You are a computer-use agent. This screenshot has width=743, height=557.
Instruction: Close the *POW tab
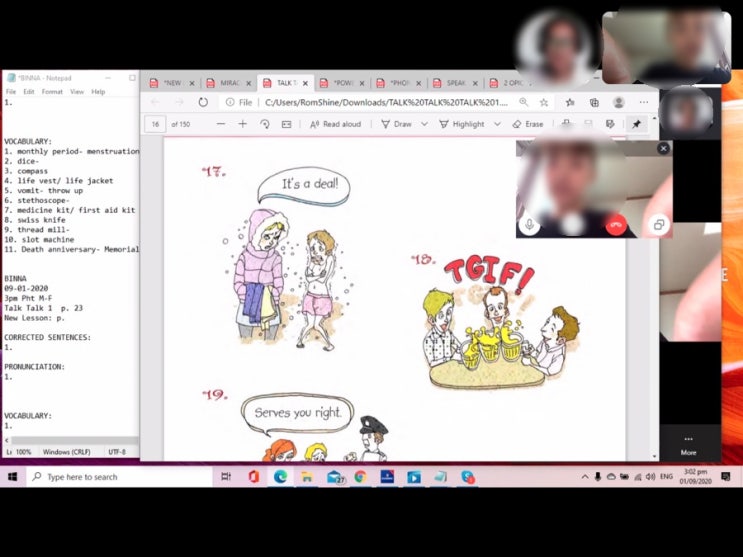362,83
